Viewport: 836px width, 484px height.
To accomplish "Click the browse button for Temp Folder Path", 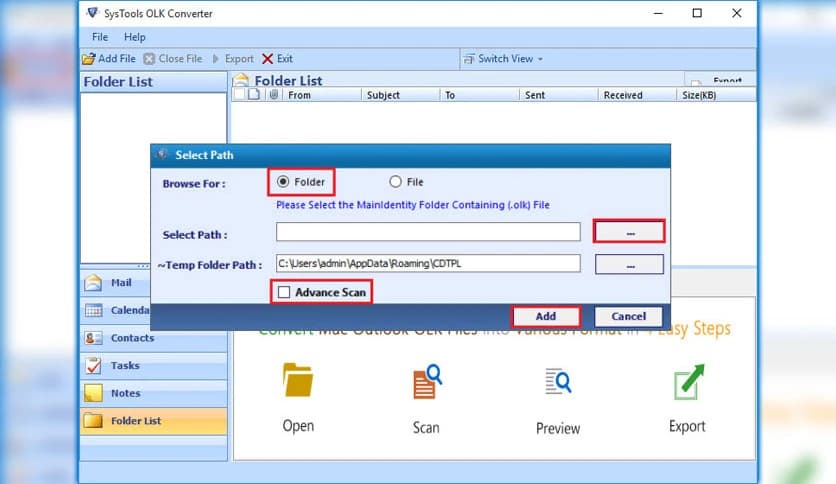I will [629, 264].
